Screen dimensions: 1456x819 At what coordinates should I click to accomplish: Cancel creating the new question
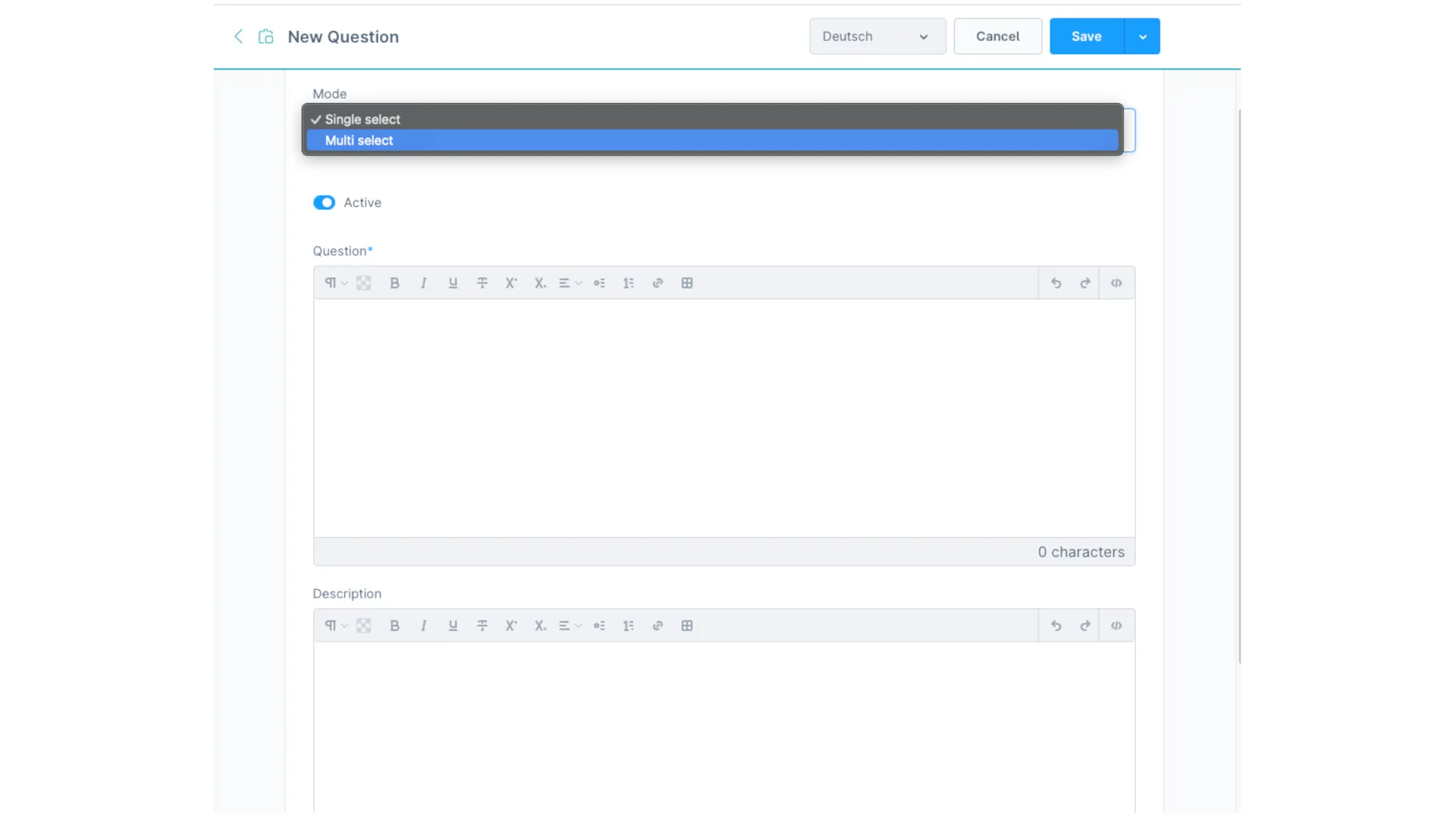[x=996, y=36]
